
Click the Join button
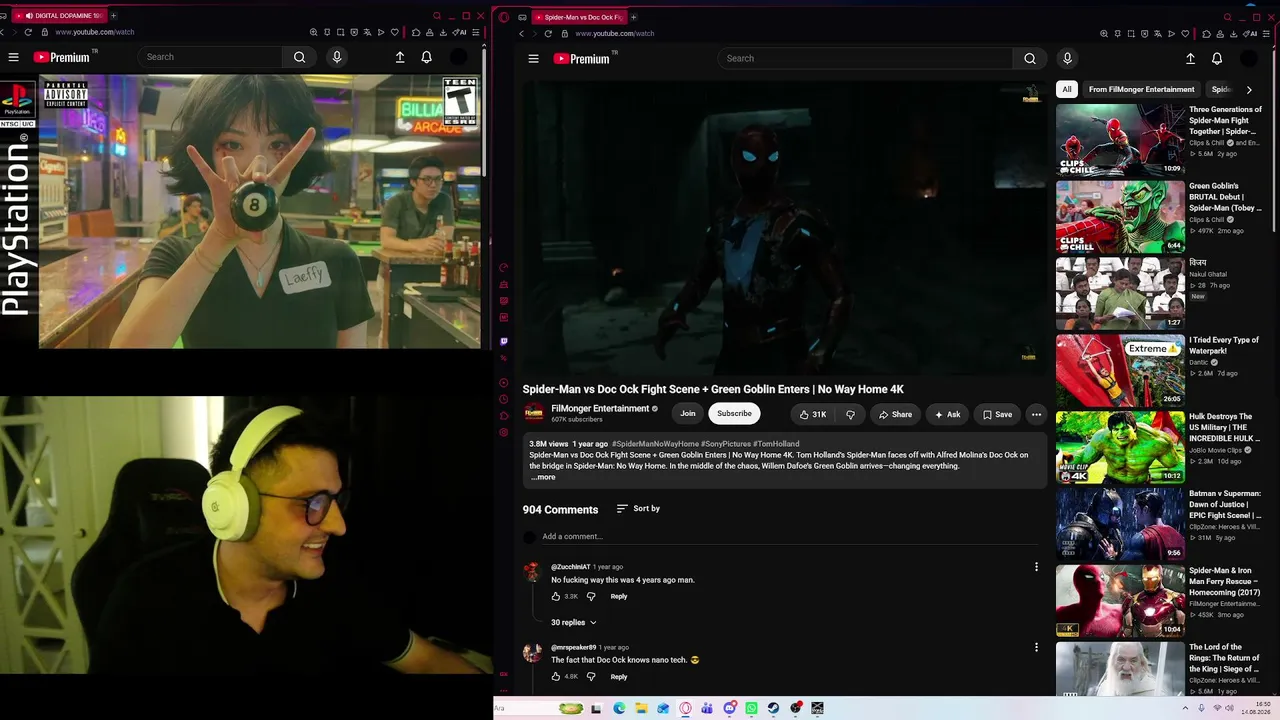tap(688, 414)
